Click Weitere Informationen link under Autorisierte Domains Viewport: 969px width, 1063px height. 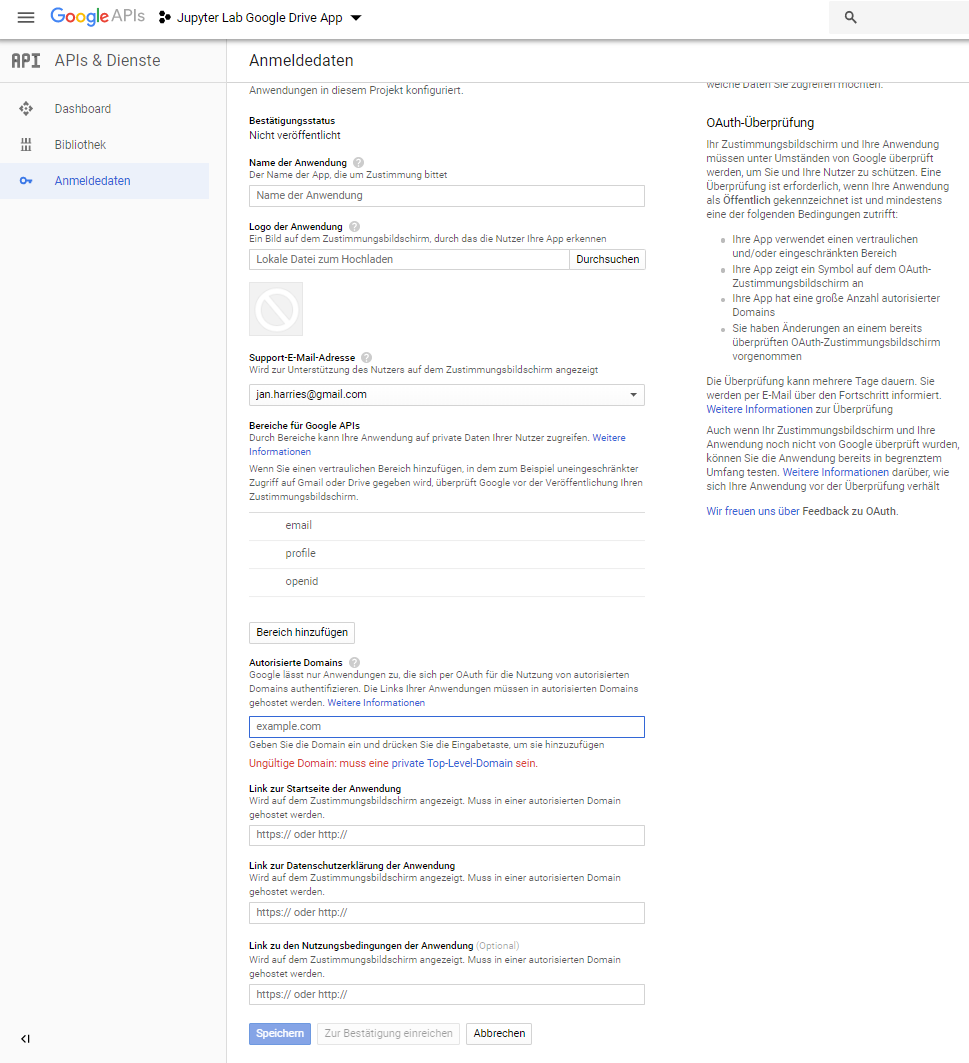click(376, 703)
